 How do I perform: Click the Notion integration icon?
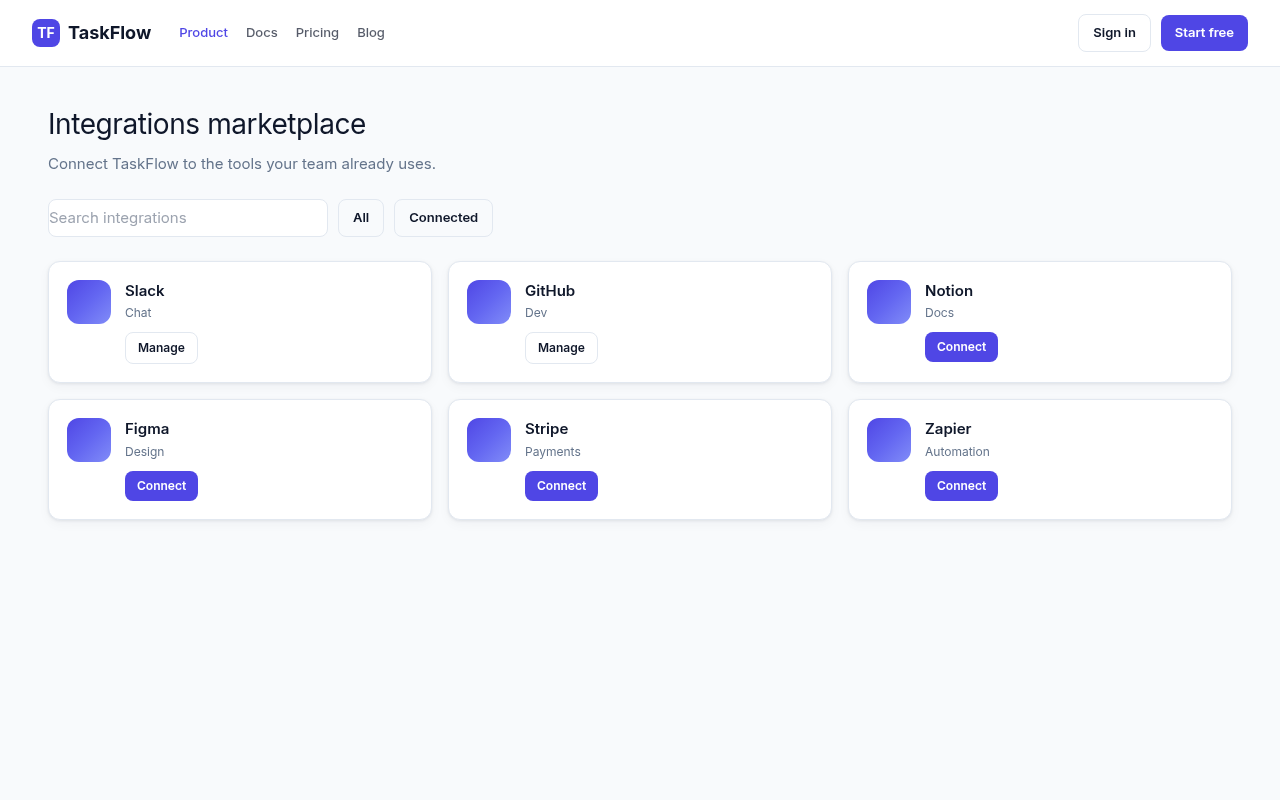(889, 302)
